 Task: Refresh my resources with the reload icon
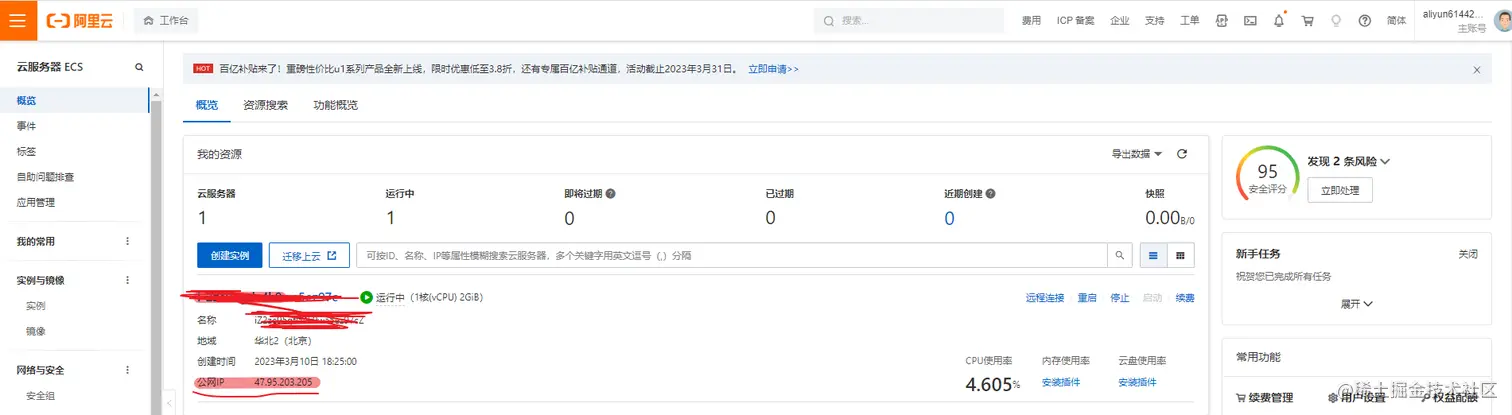1182,154
